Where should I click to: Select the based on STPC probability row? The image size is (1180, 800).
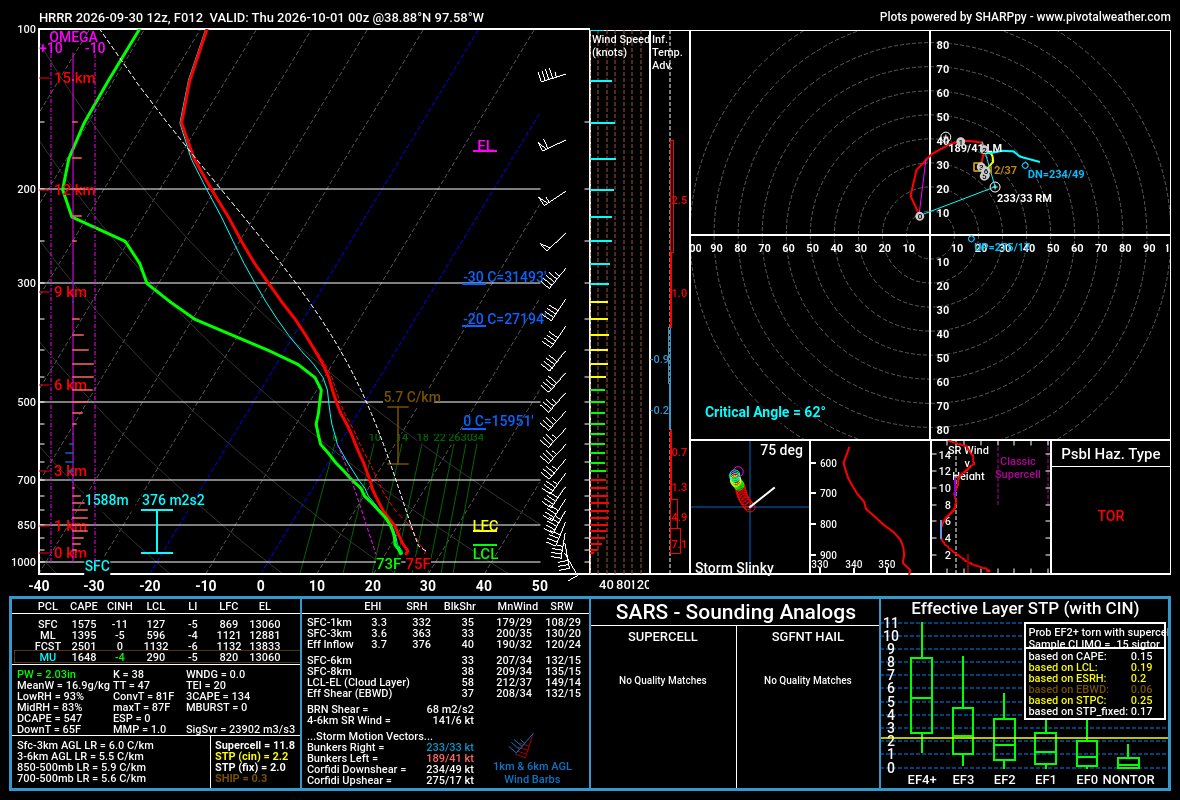pos(1090,700)
